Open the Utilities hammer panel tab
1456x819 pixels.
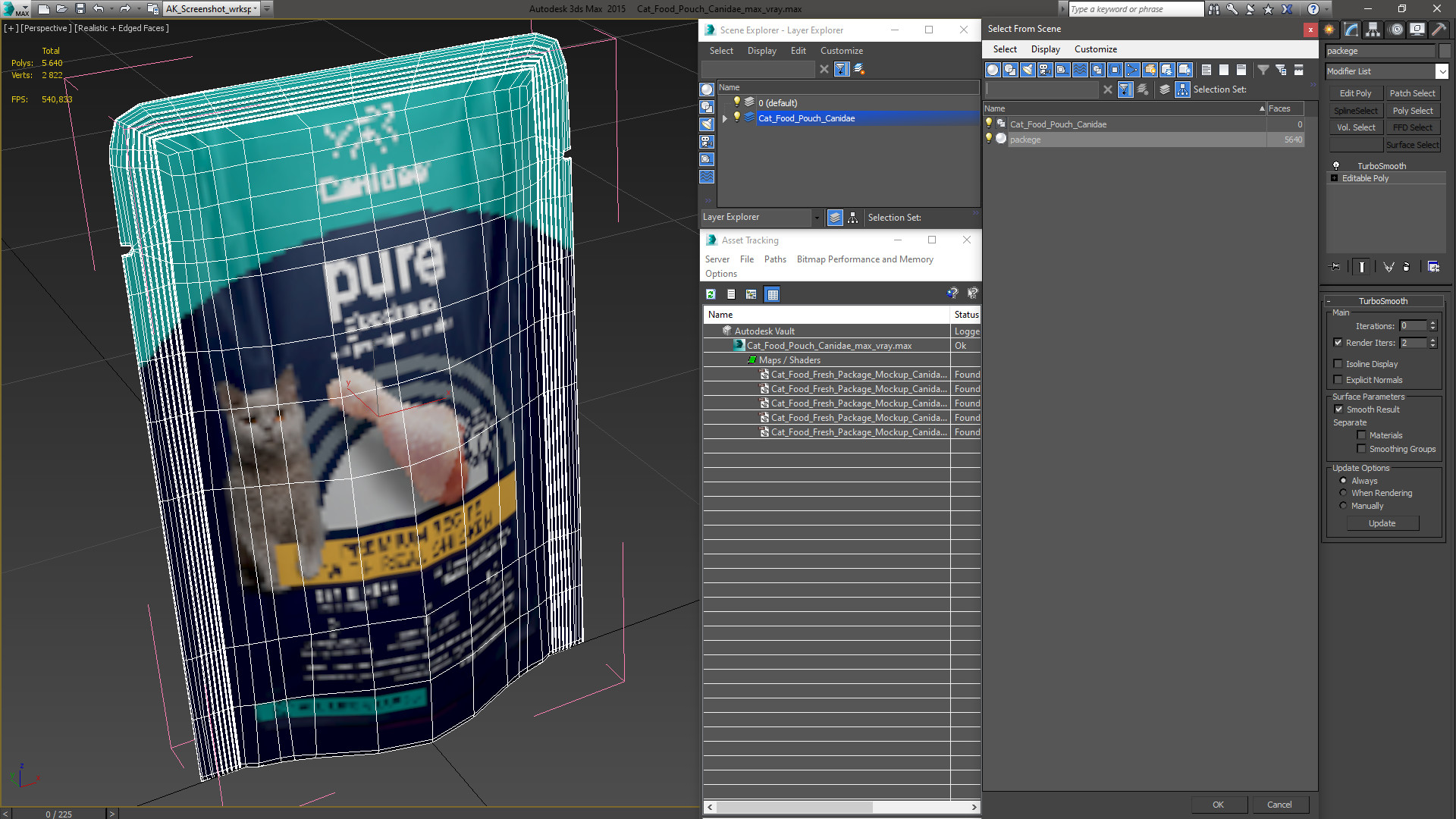[1439, 30]
